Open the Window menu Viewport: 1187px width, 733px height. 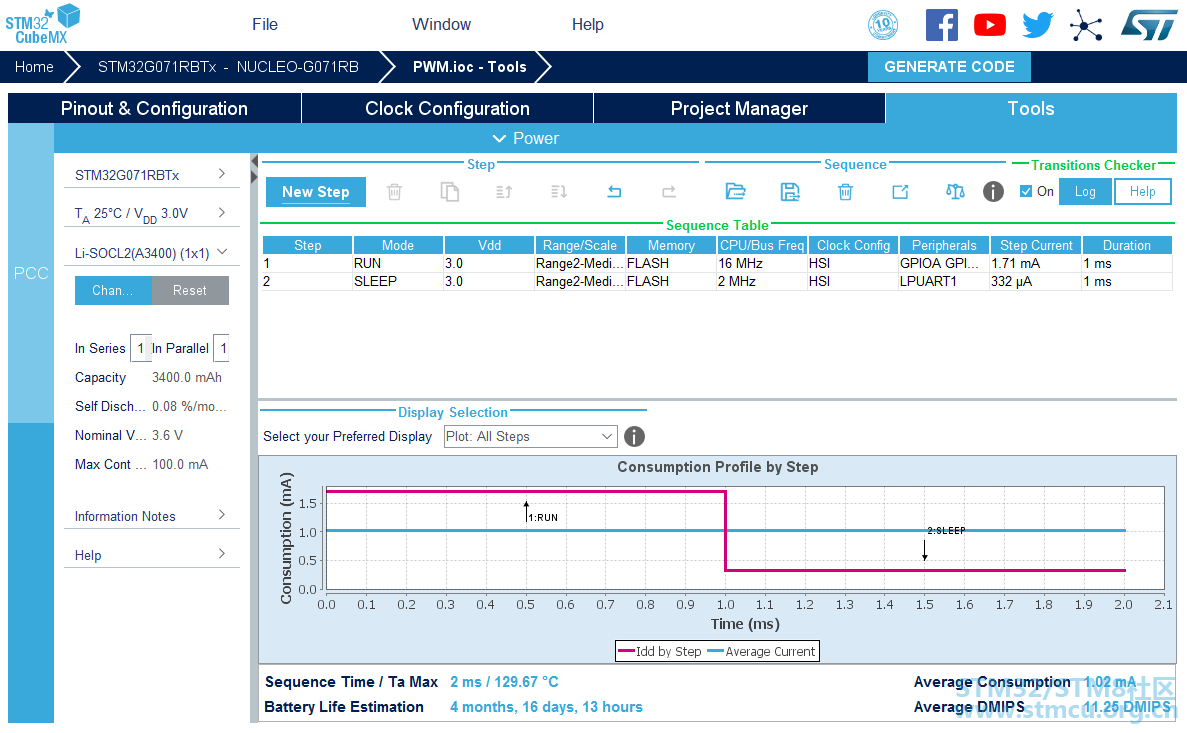point(441,24)
